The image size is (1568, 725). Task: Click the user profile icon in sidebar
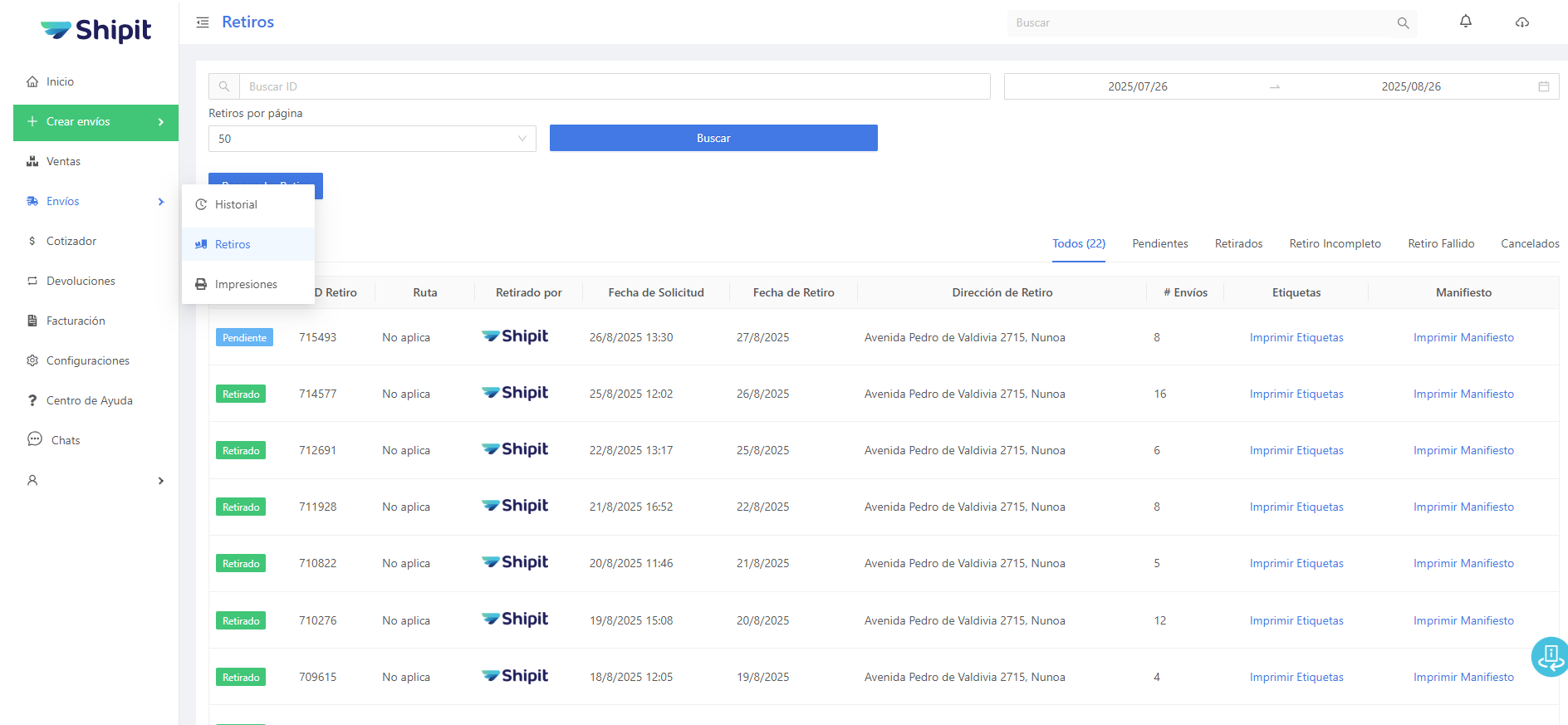pos(32,480)
